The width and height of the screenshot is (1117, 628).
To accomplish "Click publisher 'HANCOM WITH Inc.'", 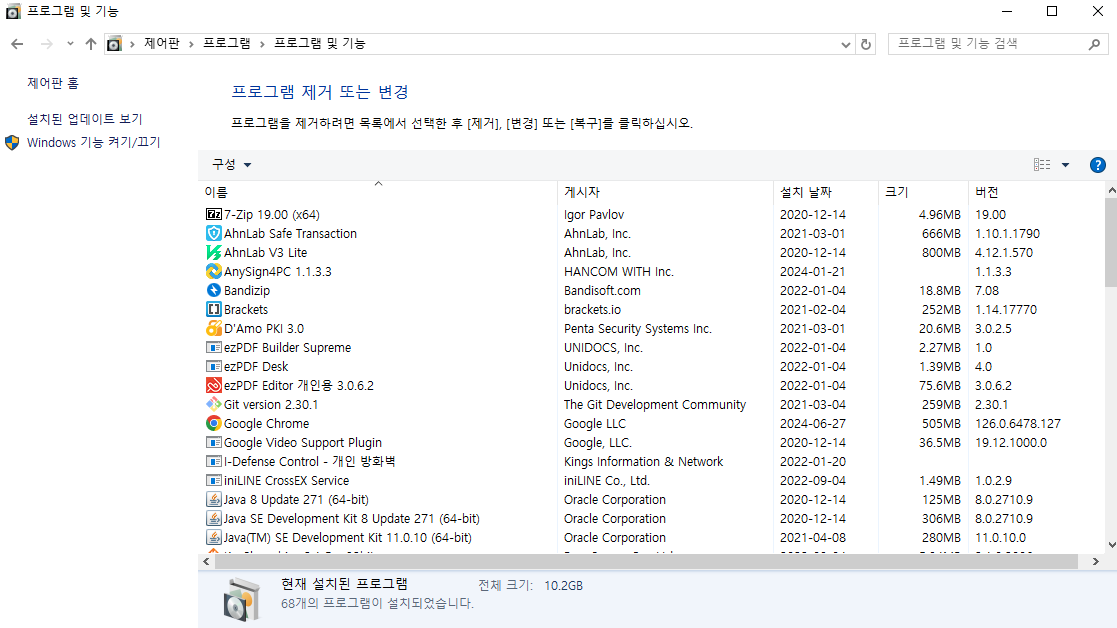I will (618, 271).
